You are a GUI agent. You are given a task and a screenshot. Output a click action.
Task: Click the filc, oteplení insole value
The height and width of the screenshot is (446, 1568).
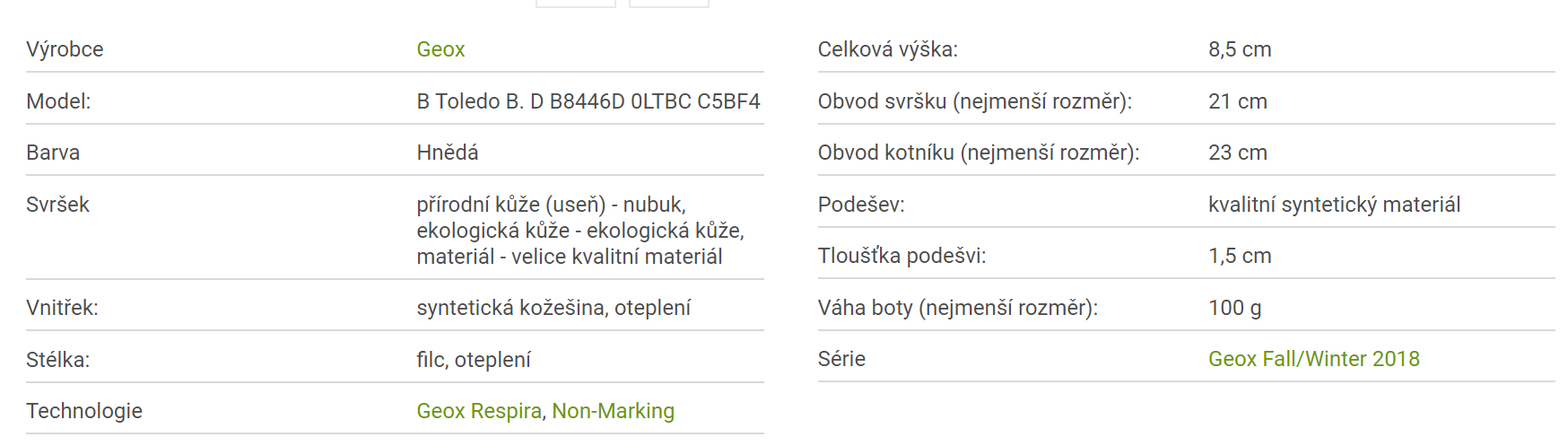click(x=474, y=360)
